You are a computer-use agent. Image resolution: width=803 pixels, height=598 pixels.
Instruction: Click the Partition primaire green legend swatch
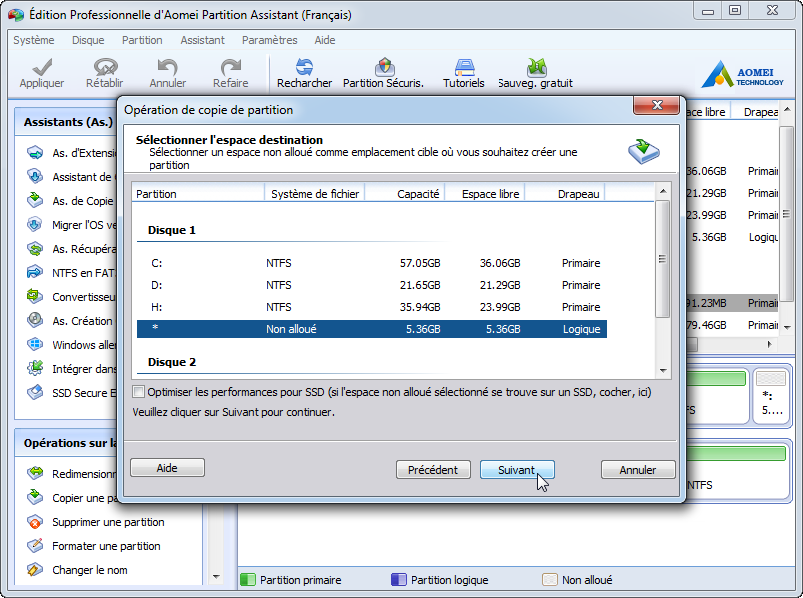click(x=248, y=580)
